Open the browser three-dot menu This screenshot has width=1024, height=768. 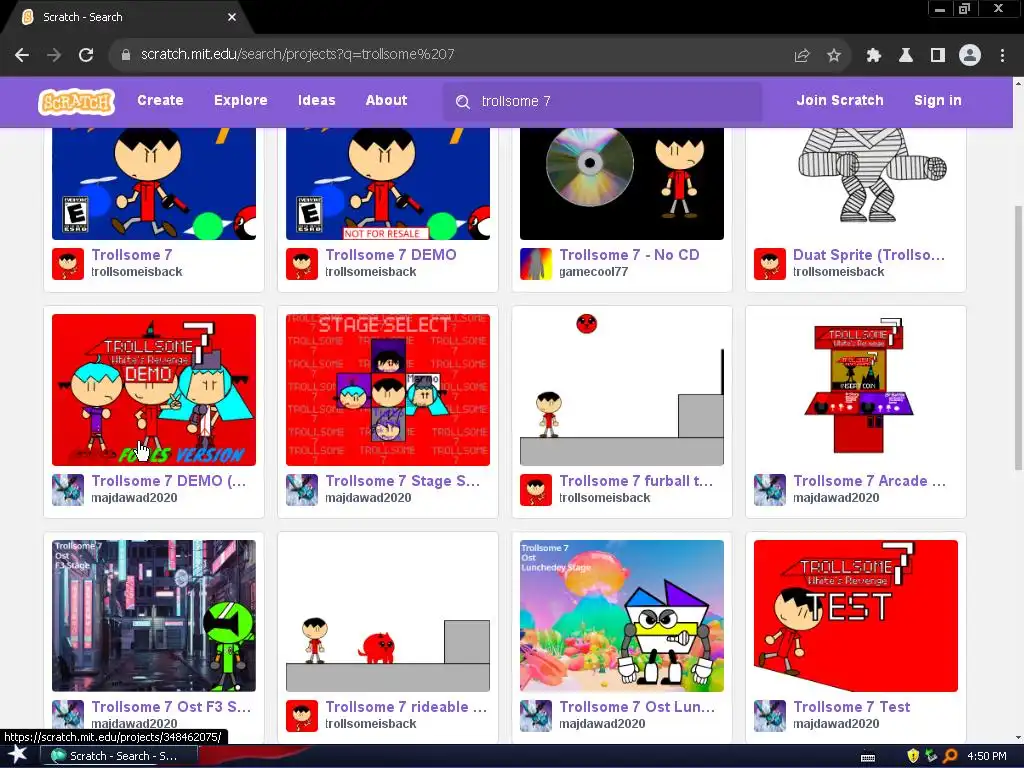[x=1002, y=56]
